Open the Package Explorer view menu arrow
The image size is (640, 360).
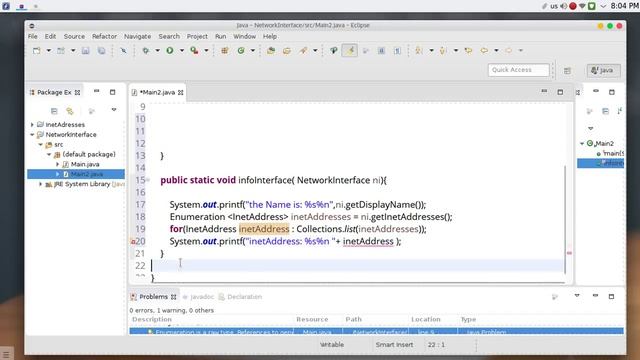point(114,110)
